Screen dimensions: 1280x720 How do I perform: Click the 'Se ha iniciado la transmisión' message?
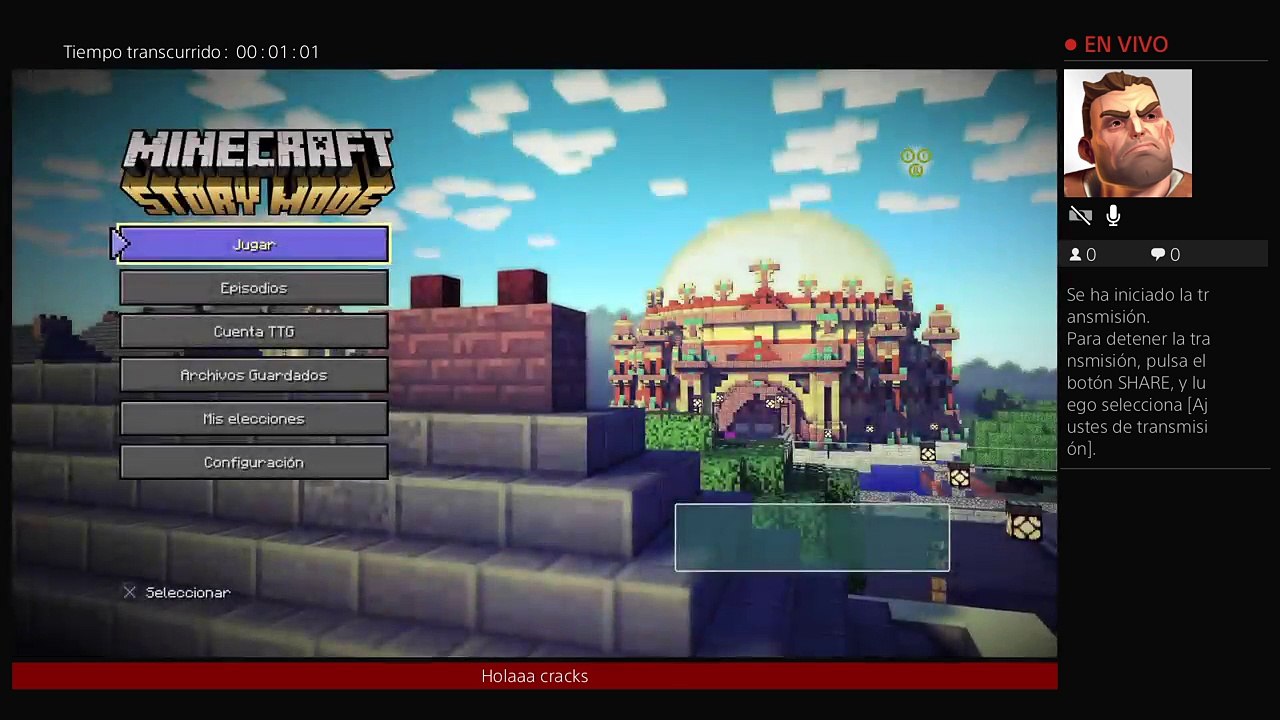(1138, 306)
